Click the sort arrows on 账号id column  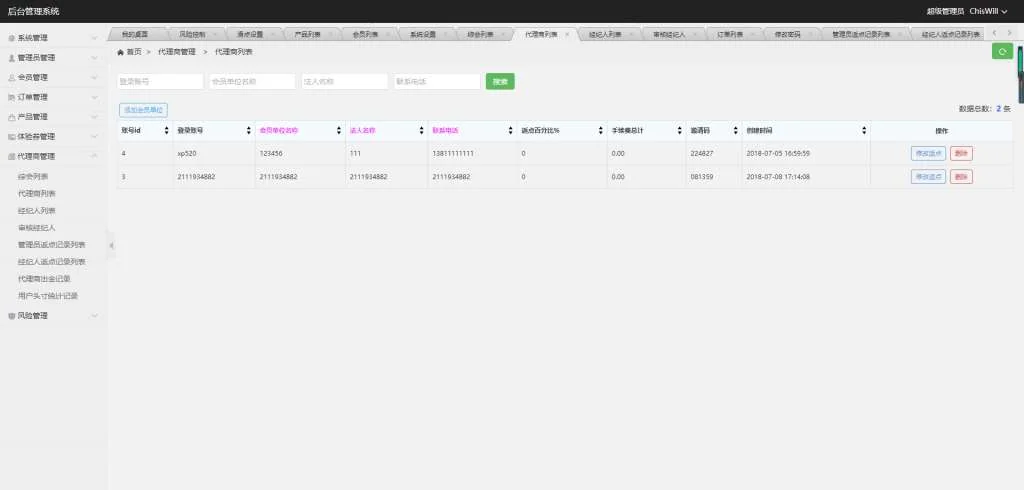point(166,131)
